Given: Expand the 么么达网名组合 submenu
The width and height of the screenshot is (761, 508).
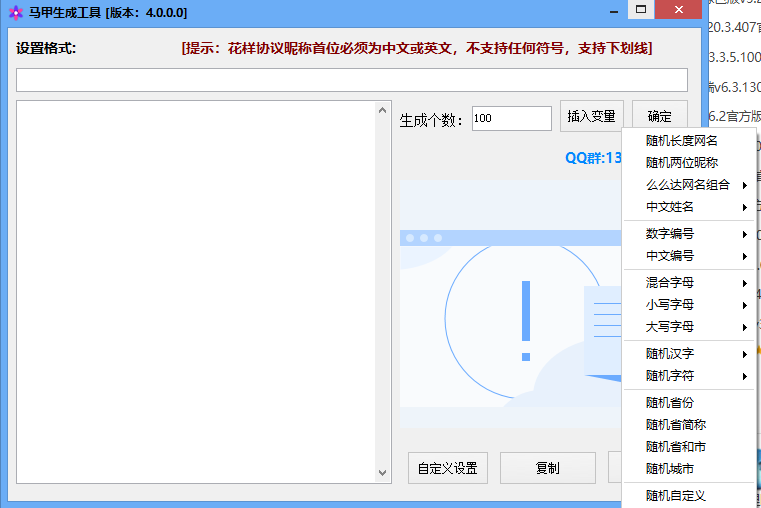Looking at the screenshot, I should point(690,185).
